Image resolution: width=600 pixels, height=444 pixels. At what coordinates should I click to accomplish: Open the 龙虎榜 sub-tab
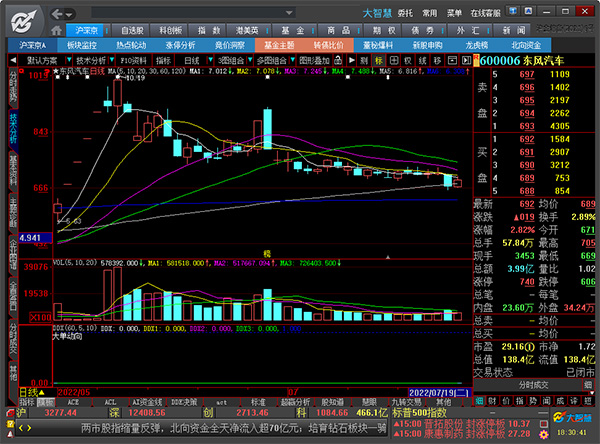[477, 45]
